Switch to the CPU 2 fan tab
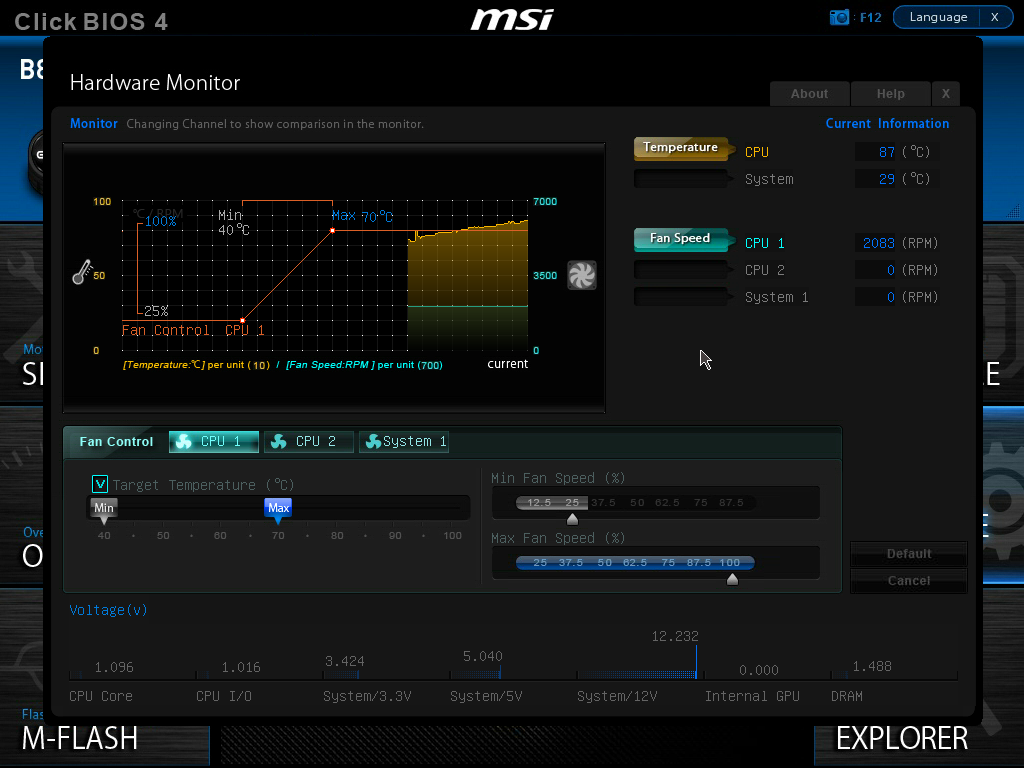The width and height of the screenshot is (1024, 768). tap(308, 442)
